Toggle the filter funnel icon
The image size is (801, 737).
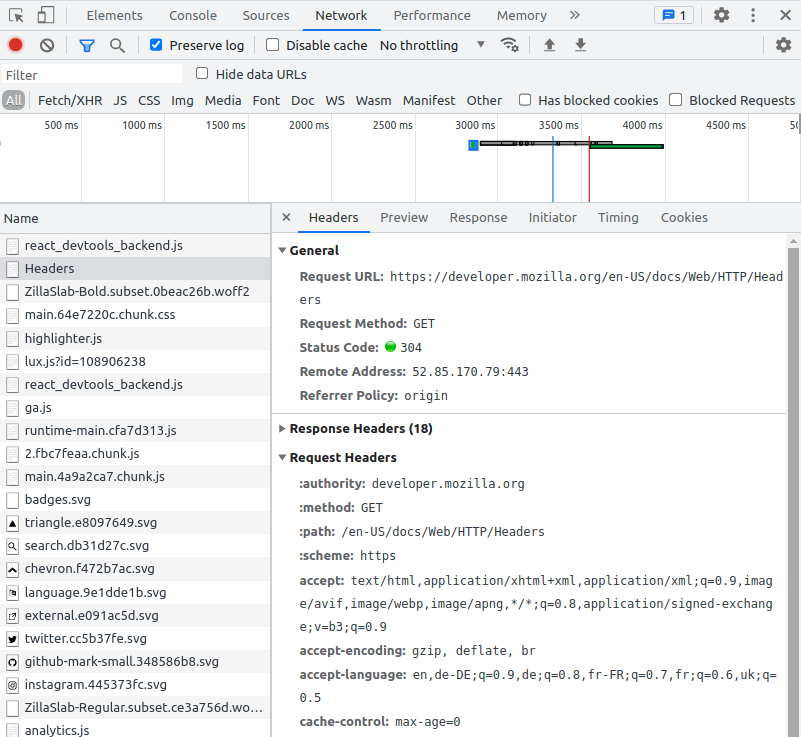point(87,46)
